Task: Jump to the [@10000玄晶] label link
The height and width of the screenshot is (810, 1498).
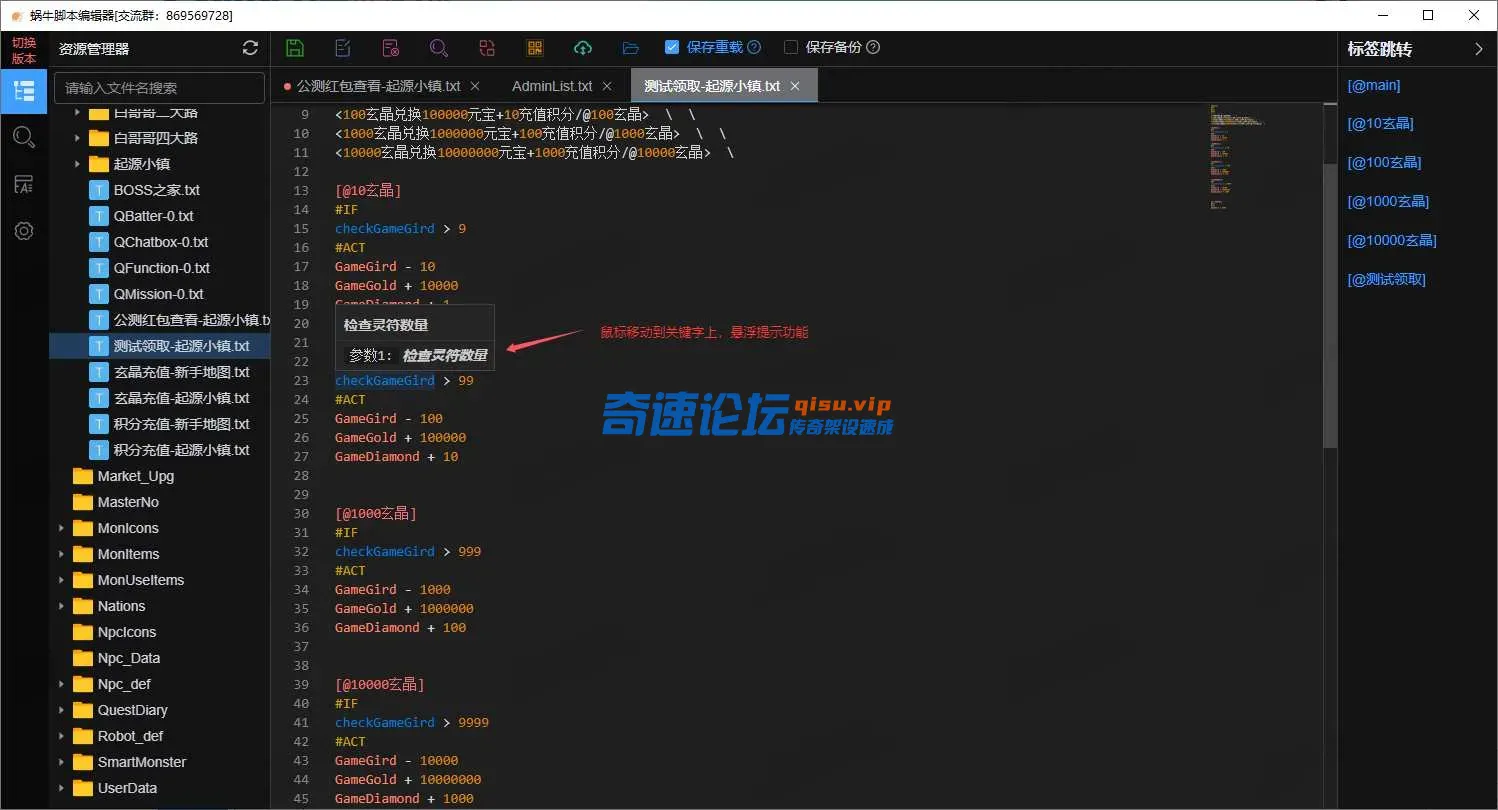Action: [x=1392, y=240]
